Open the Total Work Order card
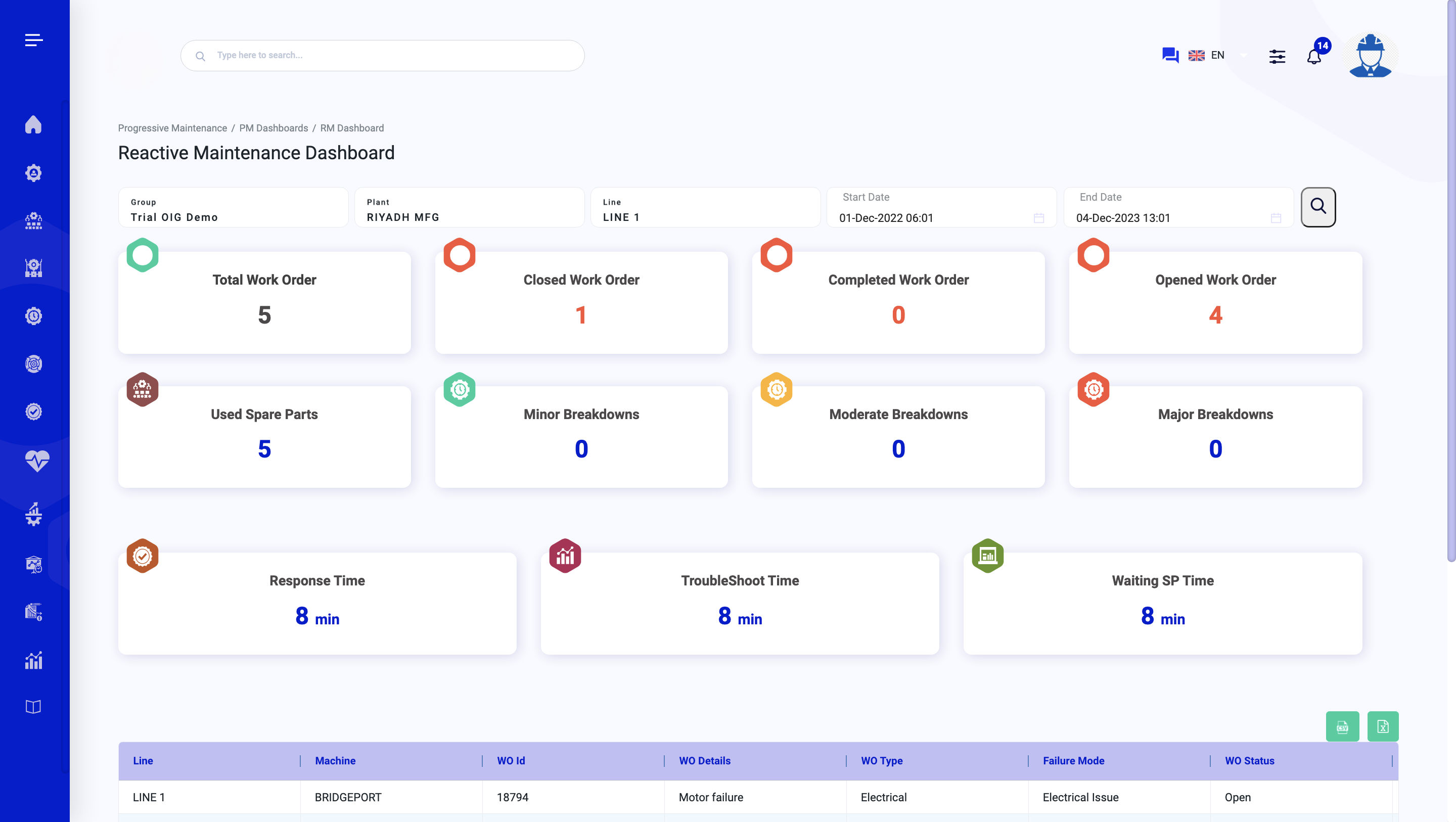The width and height of the screenshot is (1456, 822). click(264, 303)
